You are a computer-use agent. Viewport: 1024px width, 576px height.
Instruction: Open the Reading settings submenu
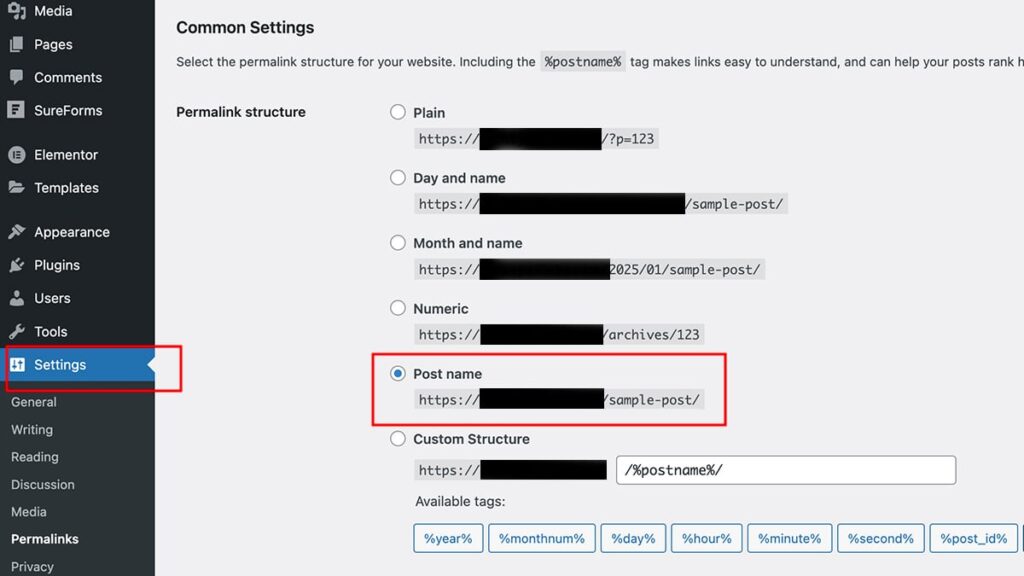[x=35, y=457]
